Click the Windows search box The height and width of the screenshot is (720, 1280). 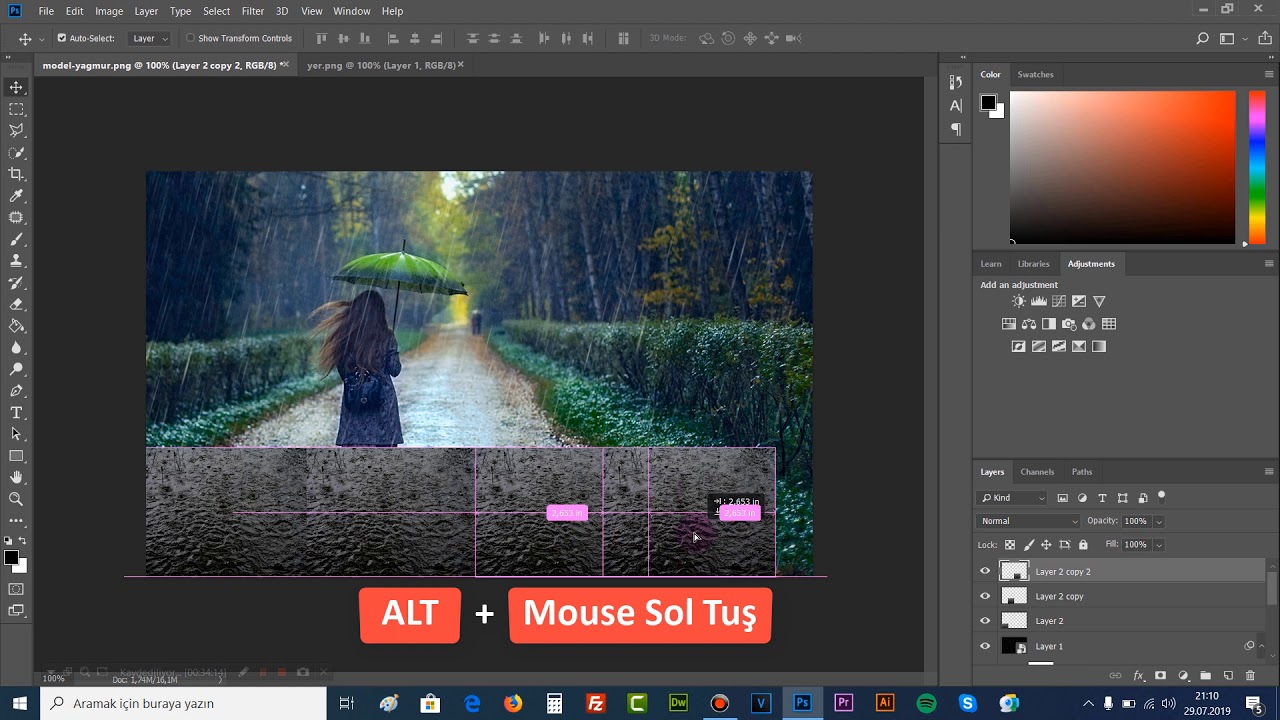pos(183,703)
